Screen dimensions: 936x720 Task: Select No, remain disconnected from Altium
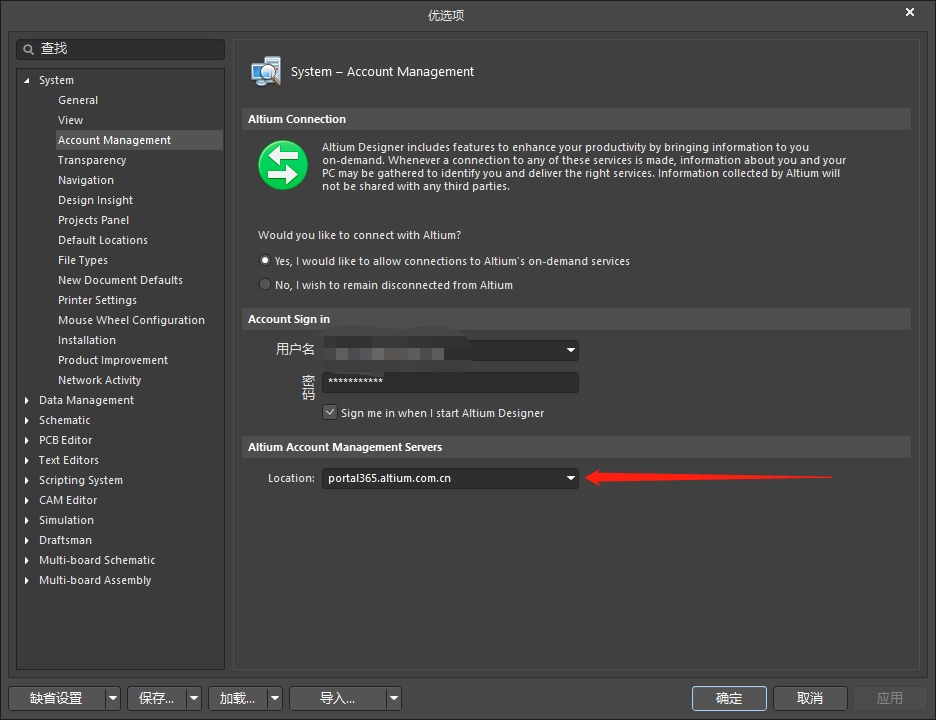264,284
